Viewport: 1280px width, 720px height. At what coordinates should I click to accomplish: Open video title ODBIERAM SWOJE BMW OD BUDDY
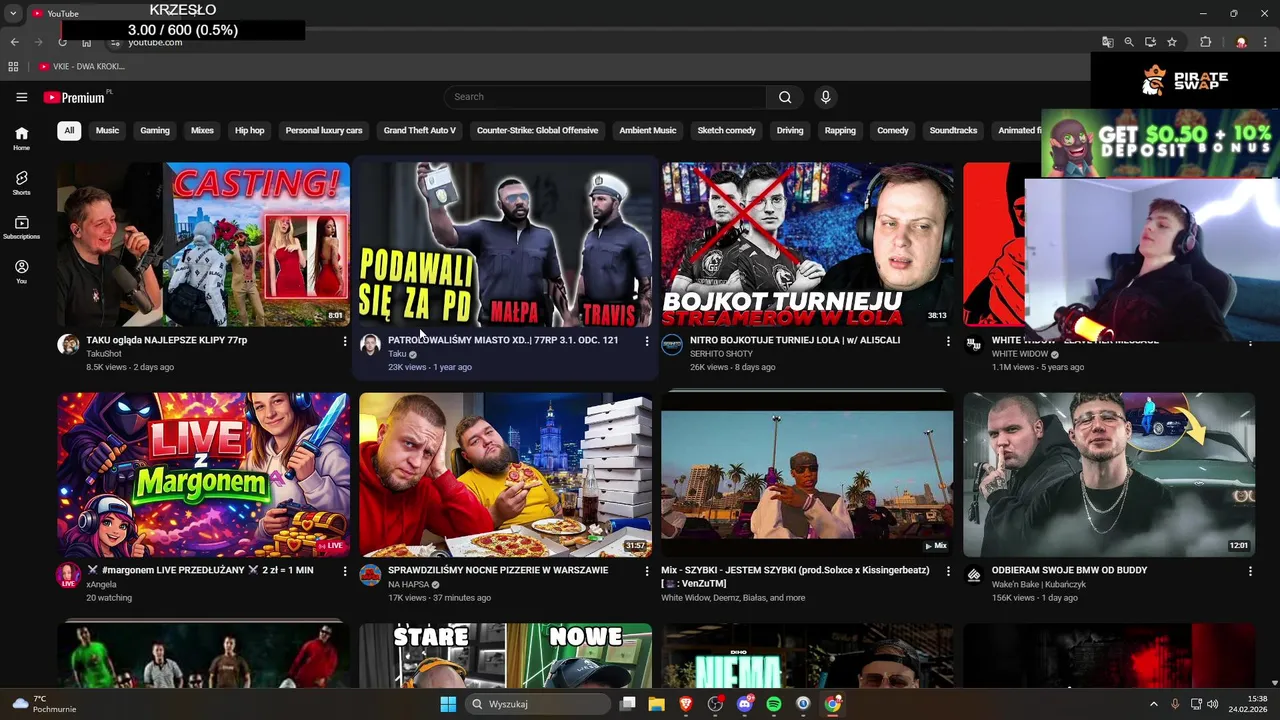coord(1069,570)
